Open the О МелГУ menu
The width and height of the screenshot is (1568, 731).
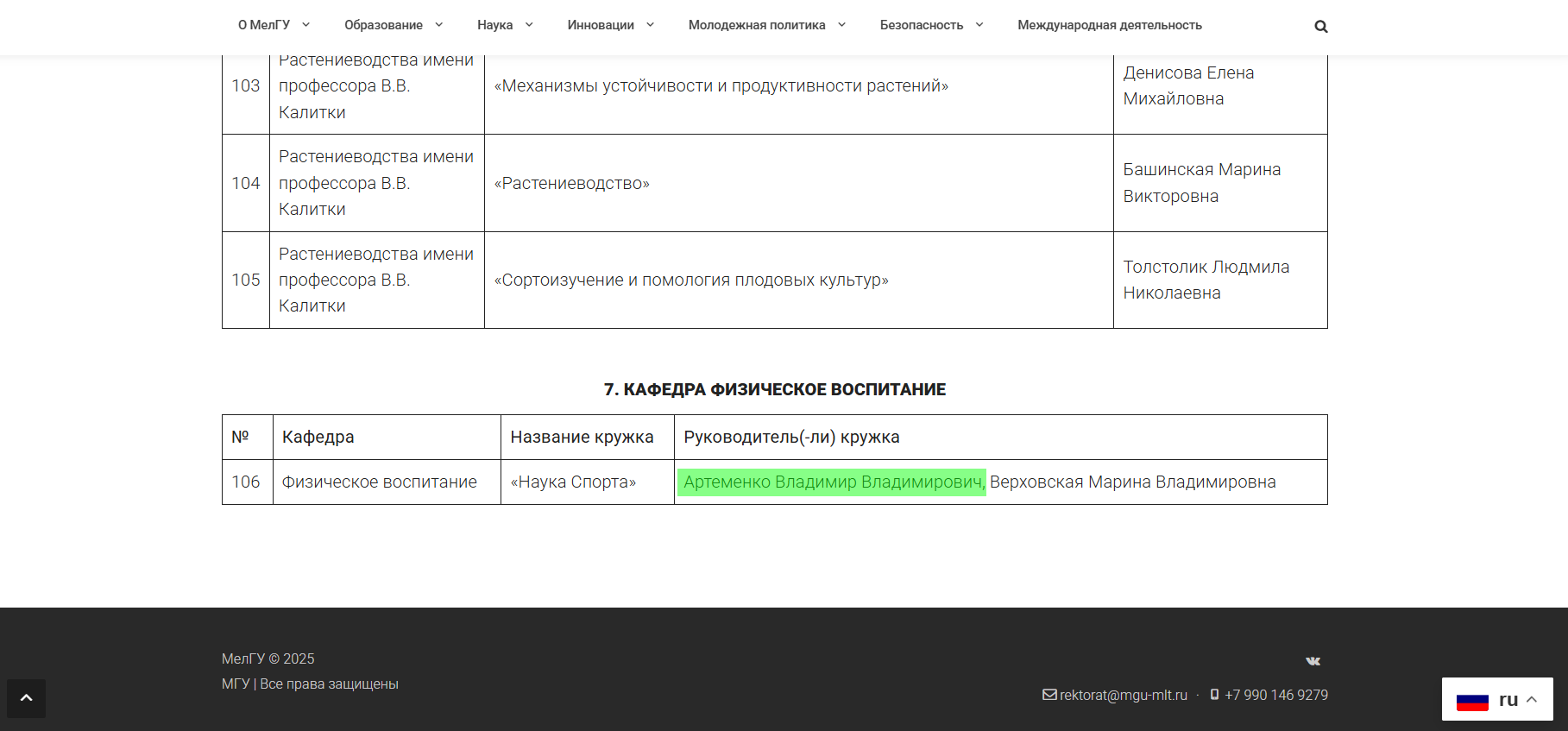pyautogui.click(x=264, y=25)
